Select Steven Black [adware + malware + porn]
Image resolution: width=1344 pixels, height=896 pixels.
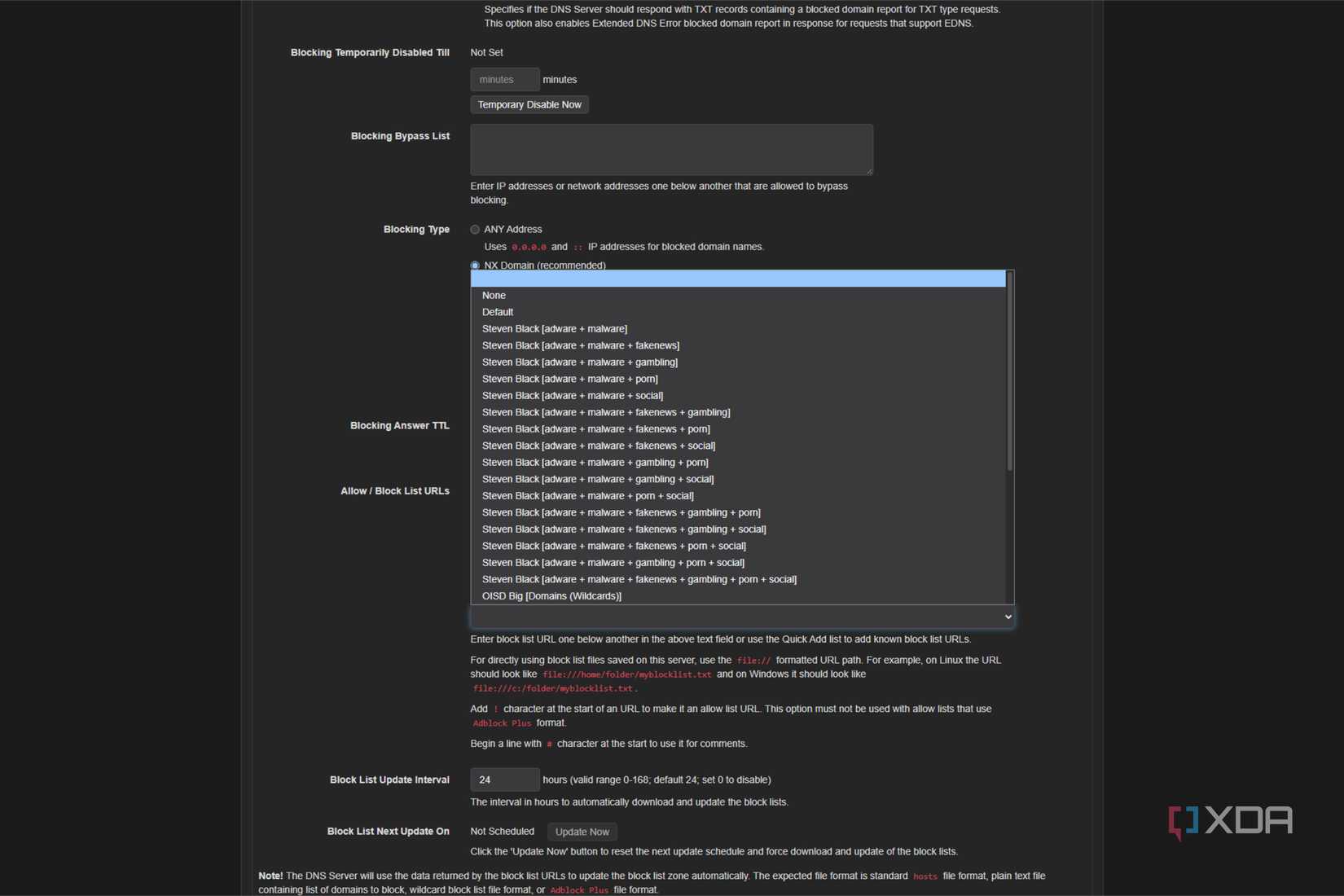pyautogui.click(x=738, y=379)
